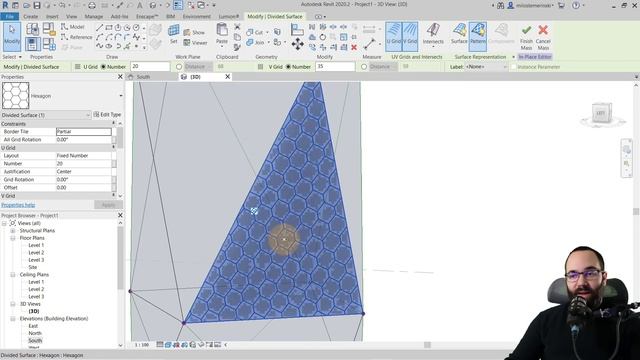Click the Surface representation icon
Screen dimensions: 640x360
click(x=459, y=34)
